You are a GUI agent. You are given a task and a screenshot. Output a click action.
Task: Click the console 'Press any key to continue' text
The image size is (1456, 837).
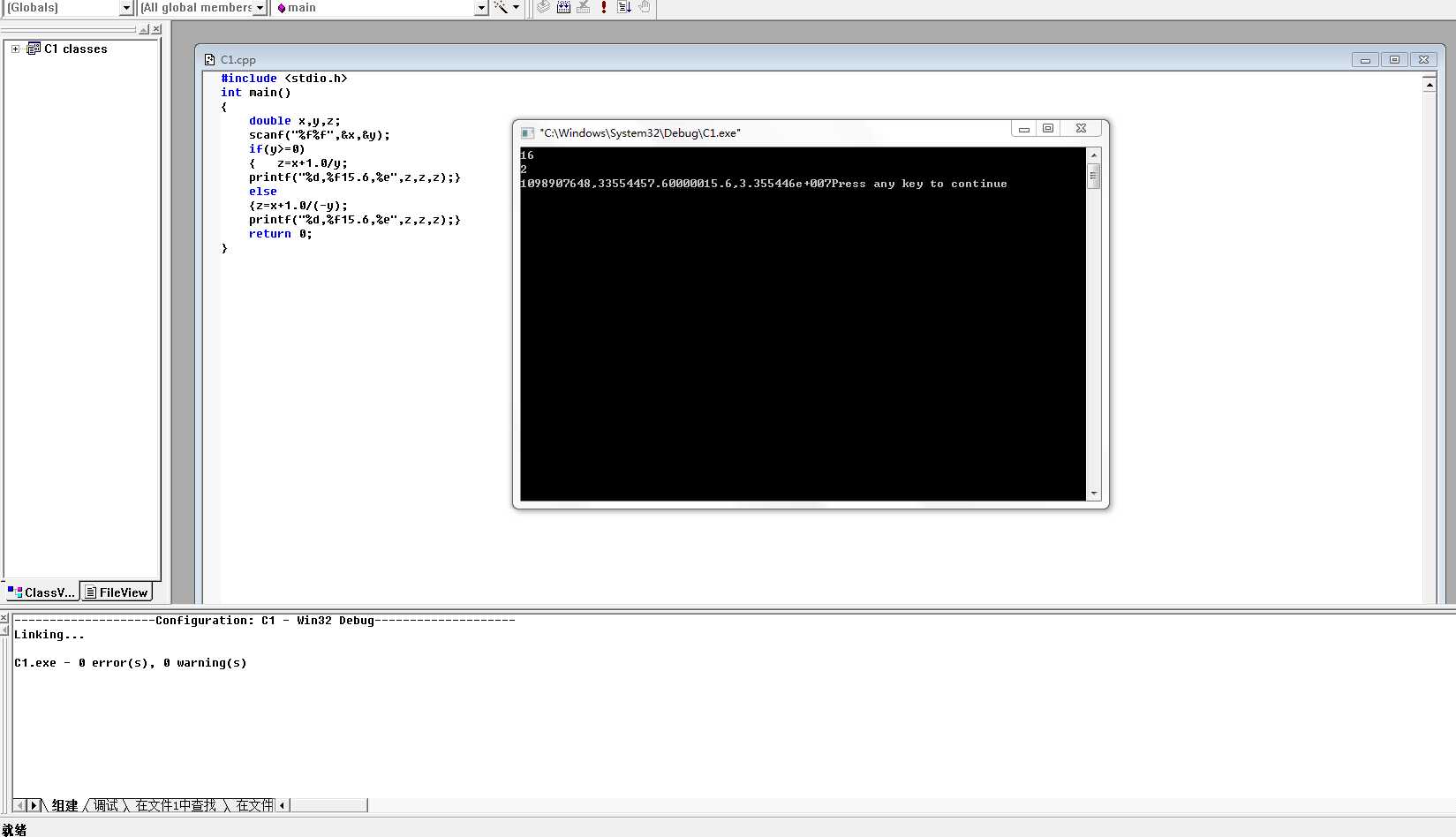coord(919,184)
